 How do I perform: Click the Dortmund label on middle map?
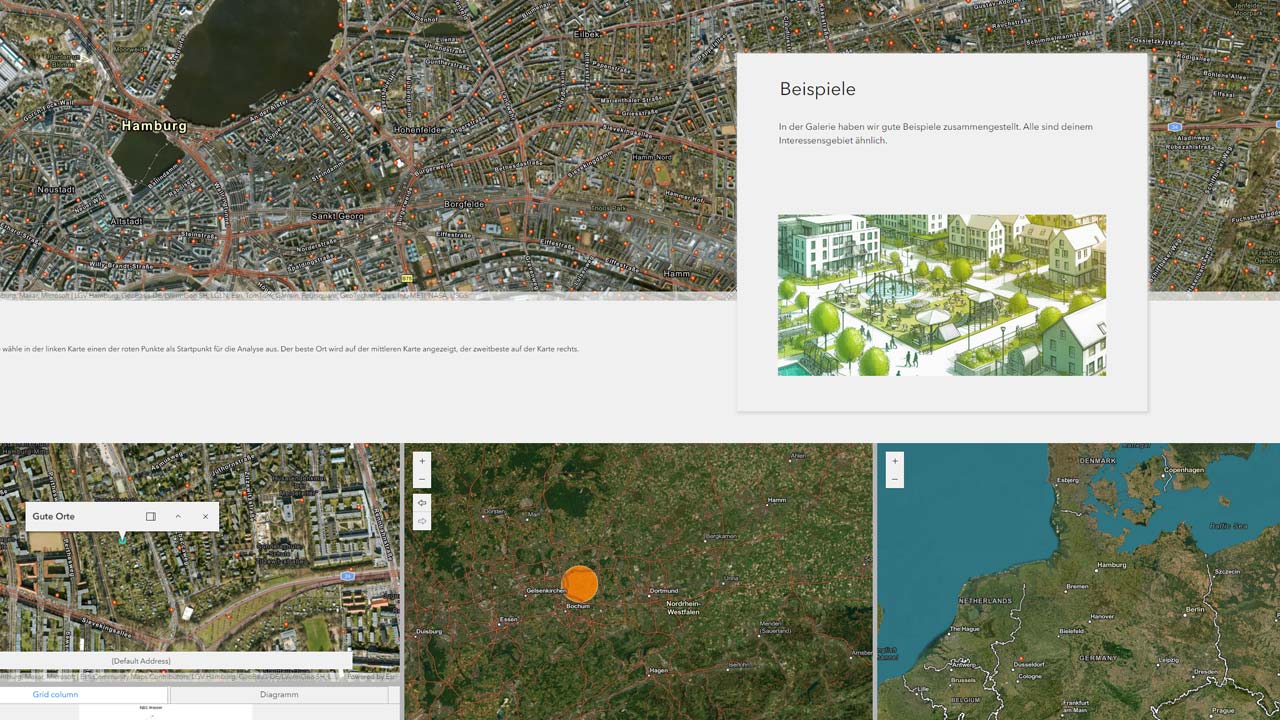pos(663,591)
